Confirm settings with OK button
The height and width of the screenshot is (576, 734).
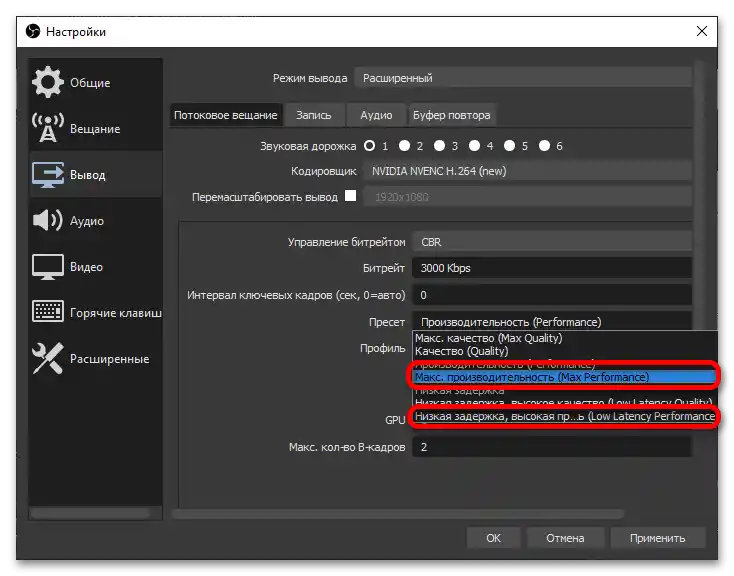coord(493,538)
